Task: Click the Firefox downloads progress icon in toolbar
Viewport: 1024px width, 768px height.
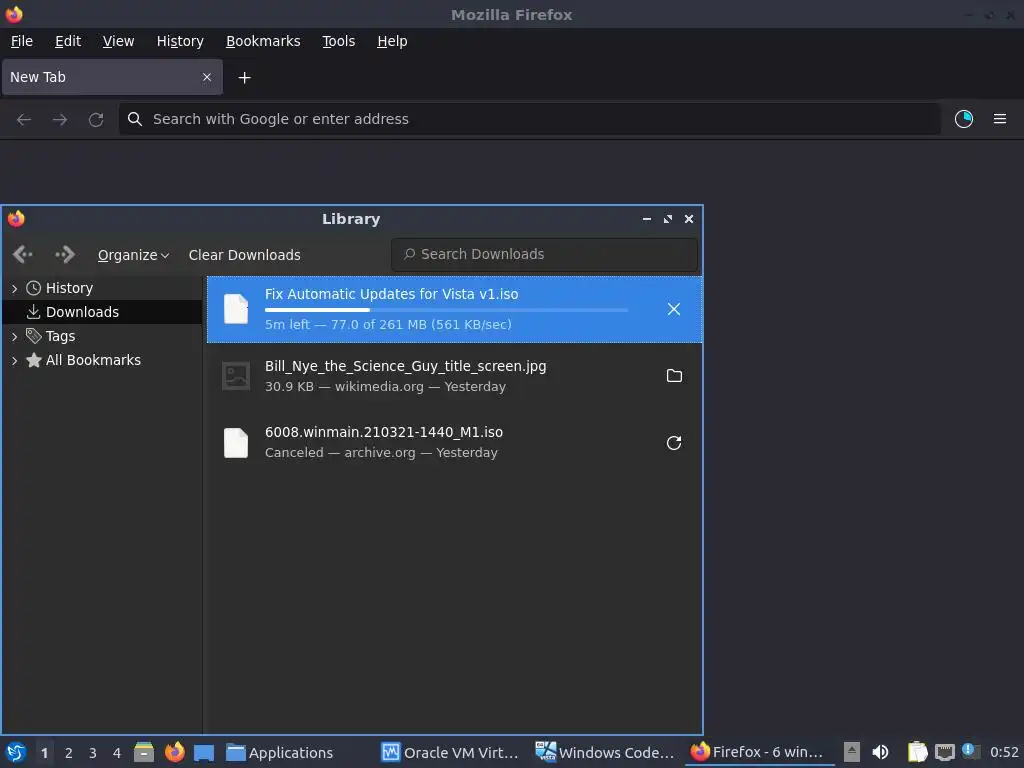Action: (963, 119)
